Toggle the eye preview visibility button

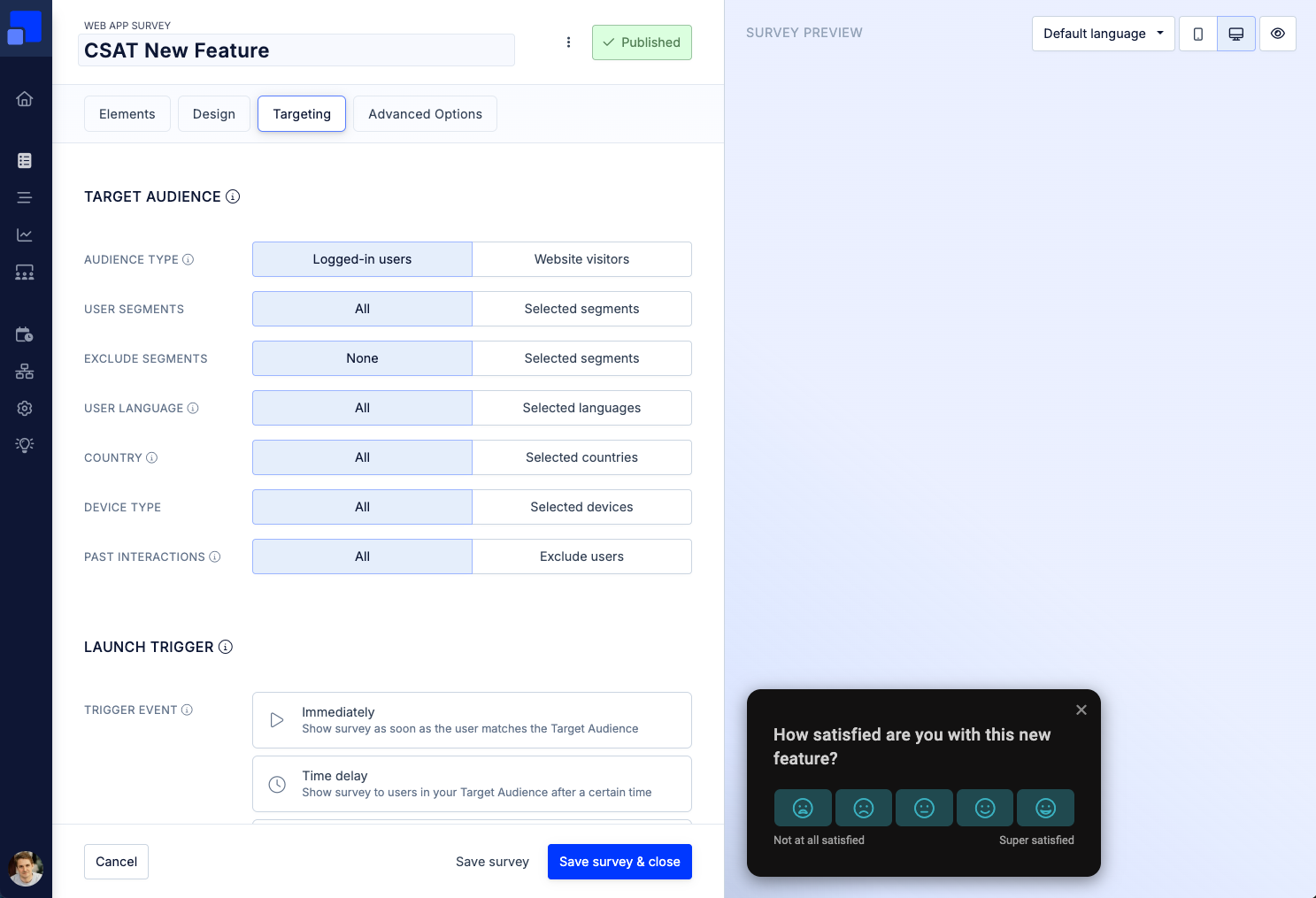click(x=1277, y=34)
